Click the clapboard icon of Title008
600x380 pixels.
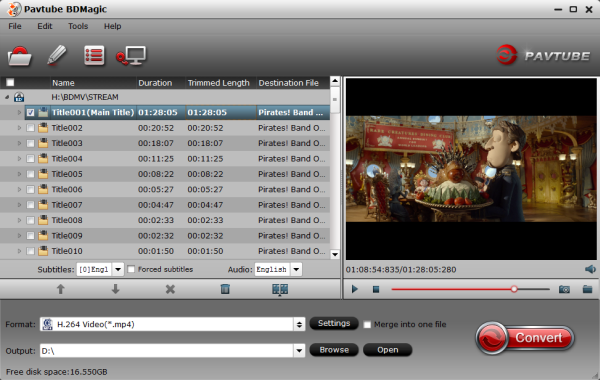43,220
